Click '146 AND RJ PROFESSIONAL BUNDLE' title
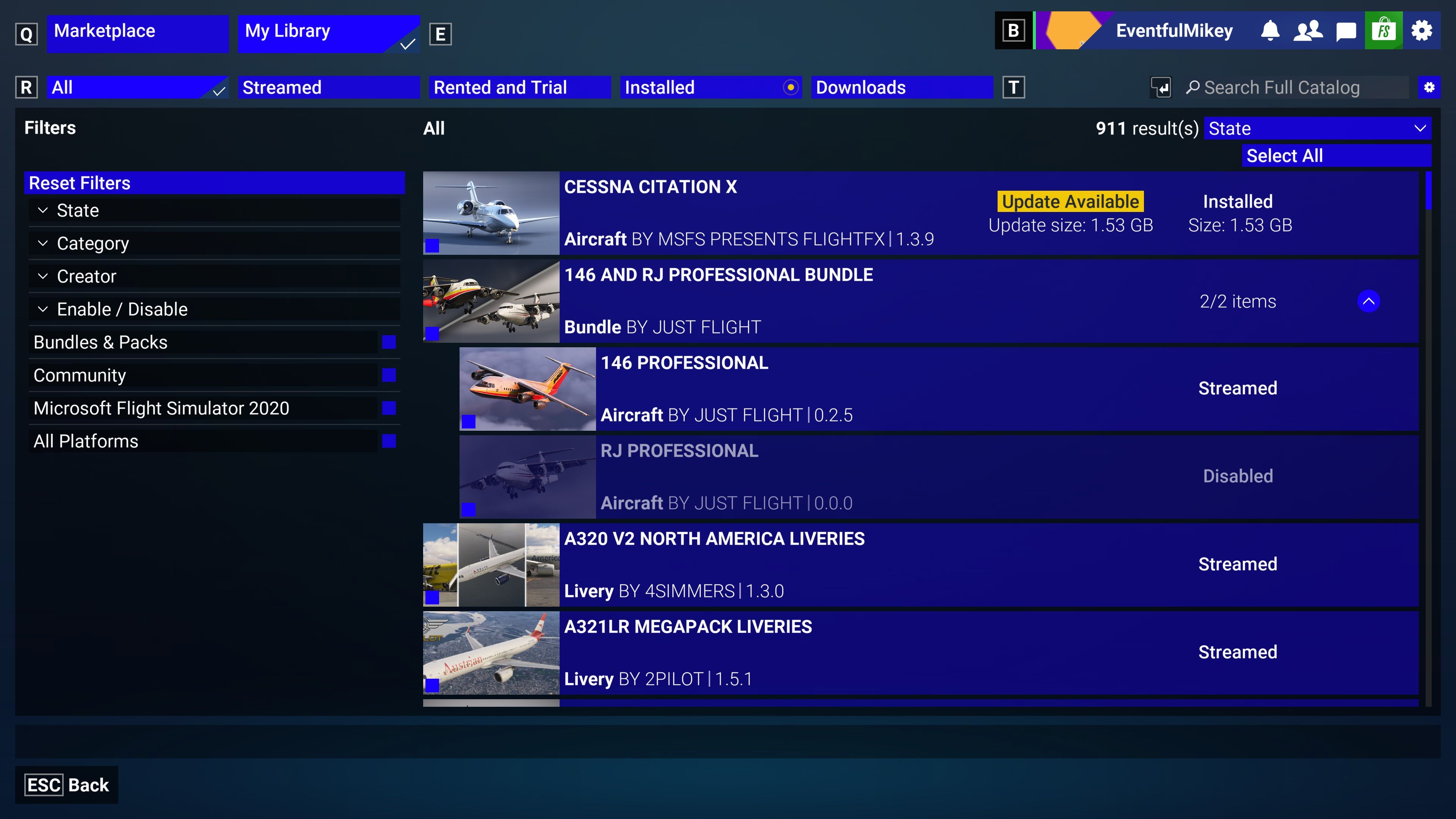This screenshot has height=819, width=1456. (719, 275)
